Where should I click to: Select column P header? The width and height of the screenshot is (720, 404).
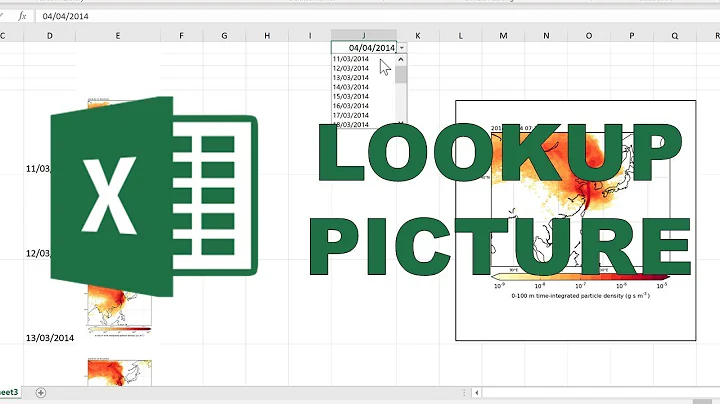pos(631,35)
